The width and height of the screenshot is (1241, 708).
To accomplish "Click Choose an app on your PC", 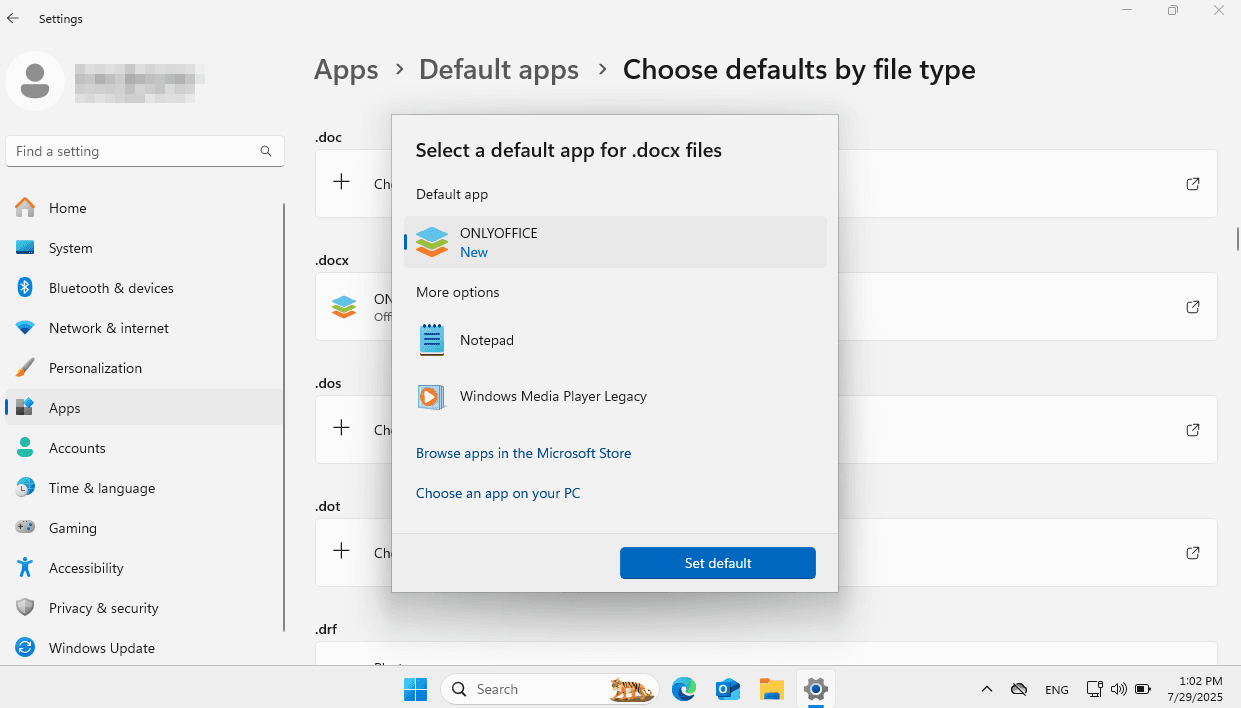I will pos(498,493).
